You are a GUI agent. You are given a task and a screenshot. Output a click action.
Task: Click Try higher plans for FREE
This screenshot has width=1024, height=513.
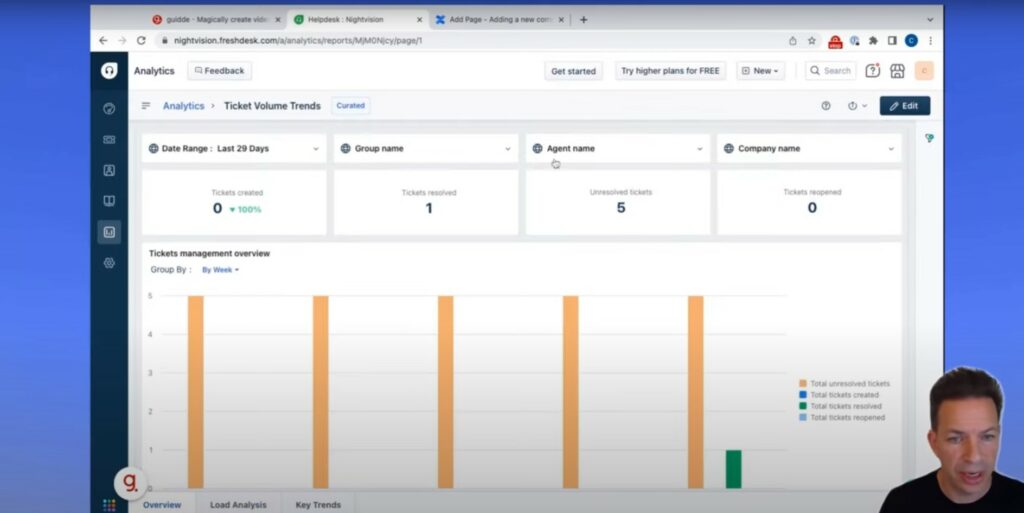[670, 70]
